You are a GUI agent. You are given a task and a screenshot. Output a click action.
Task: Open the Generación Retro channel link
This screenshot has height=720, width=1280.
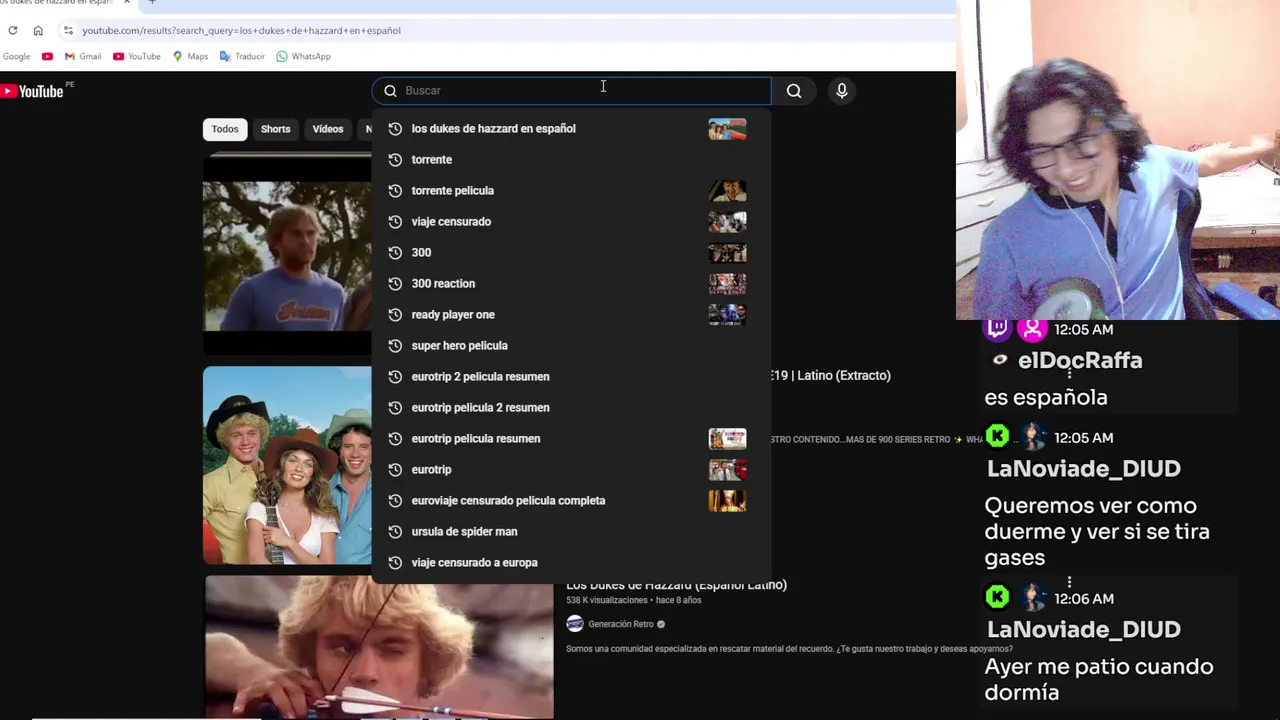620,624
